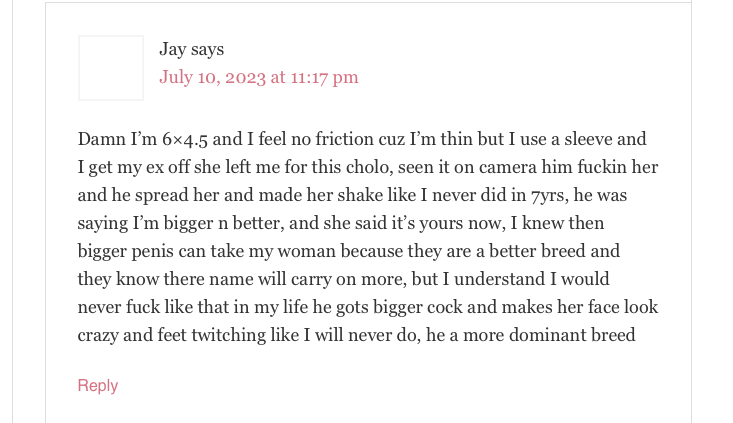Click the word "says" beside the author name
This screenshot has width=733, height=423.
pos(208,50)
